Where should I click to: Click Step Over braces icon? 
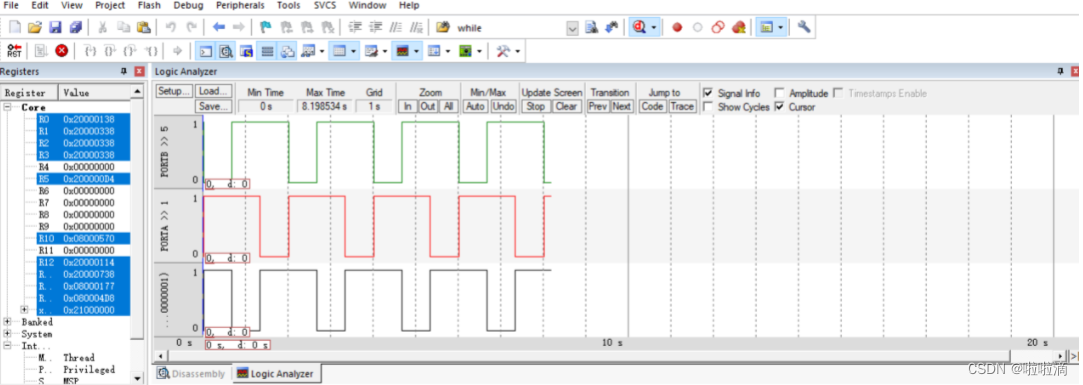(110, 50)
